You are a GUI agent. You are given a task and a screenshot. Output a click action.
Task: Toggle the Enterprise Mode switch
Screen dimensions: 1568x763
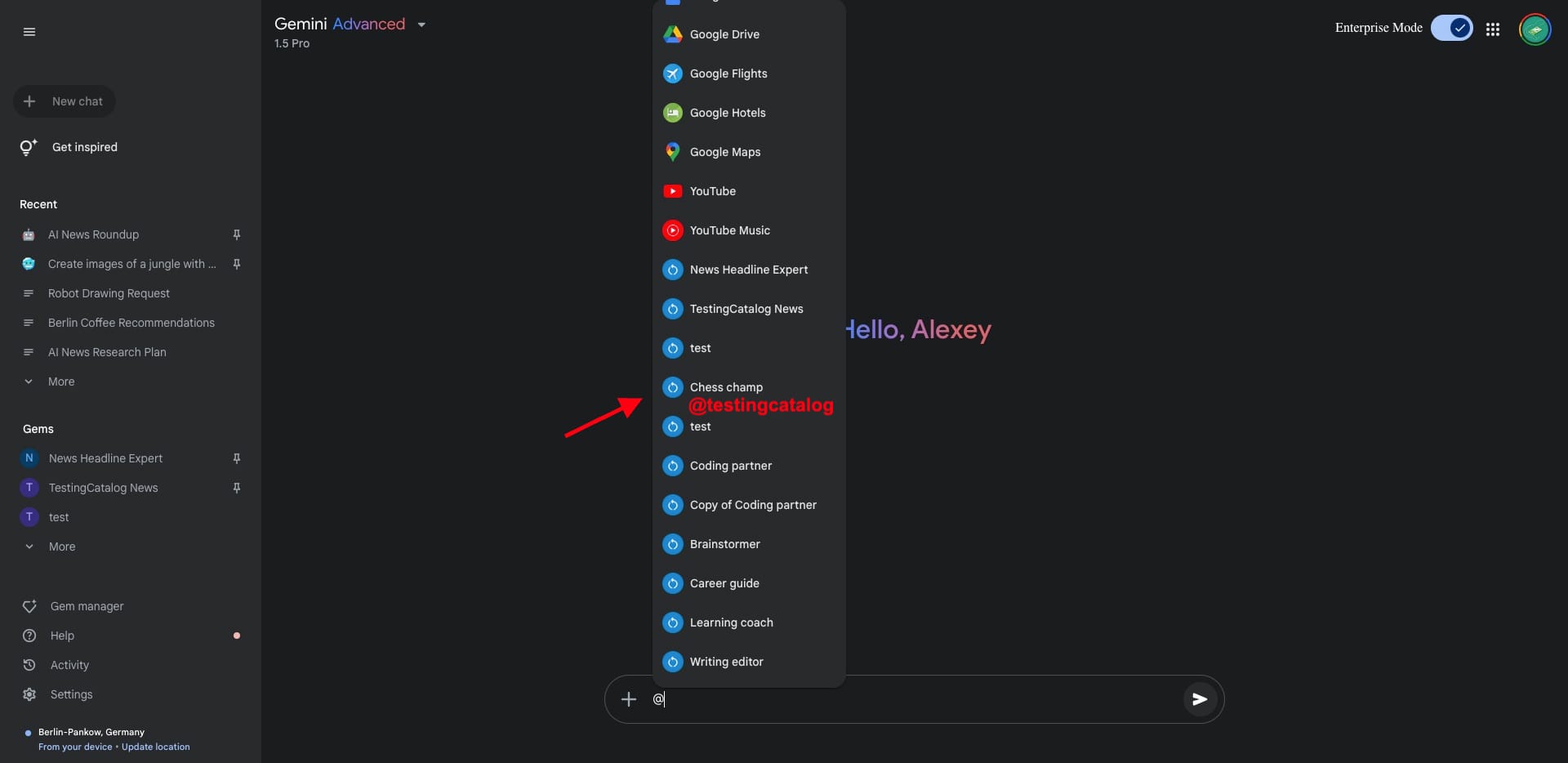tap(1451, 28)
